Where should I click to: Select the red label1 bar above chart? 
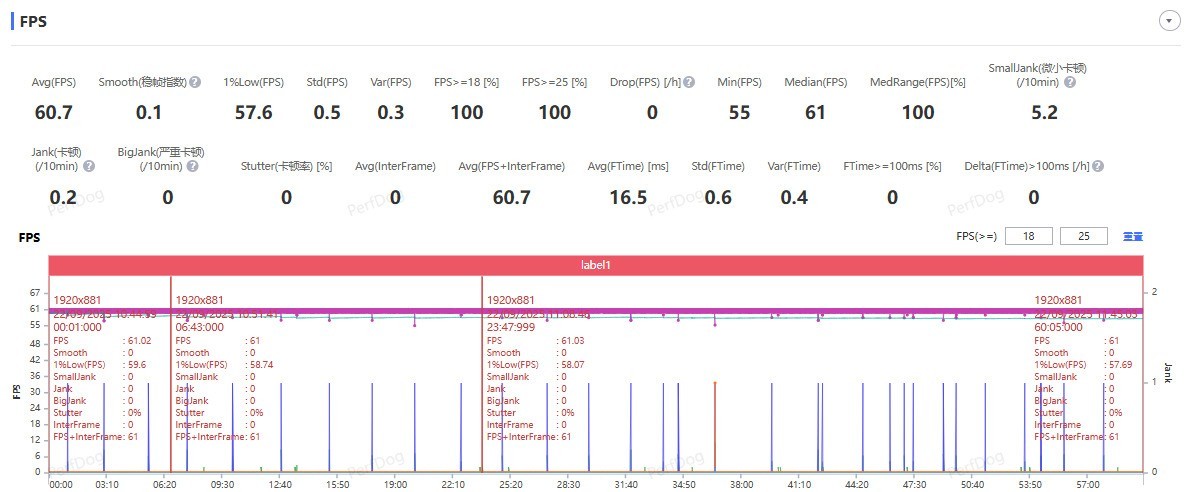click(x=596, y=265)
